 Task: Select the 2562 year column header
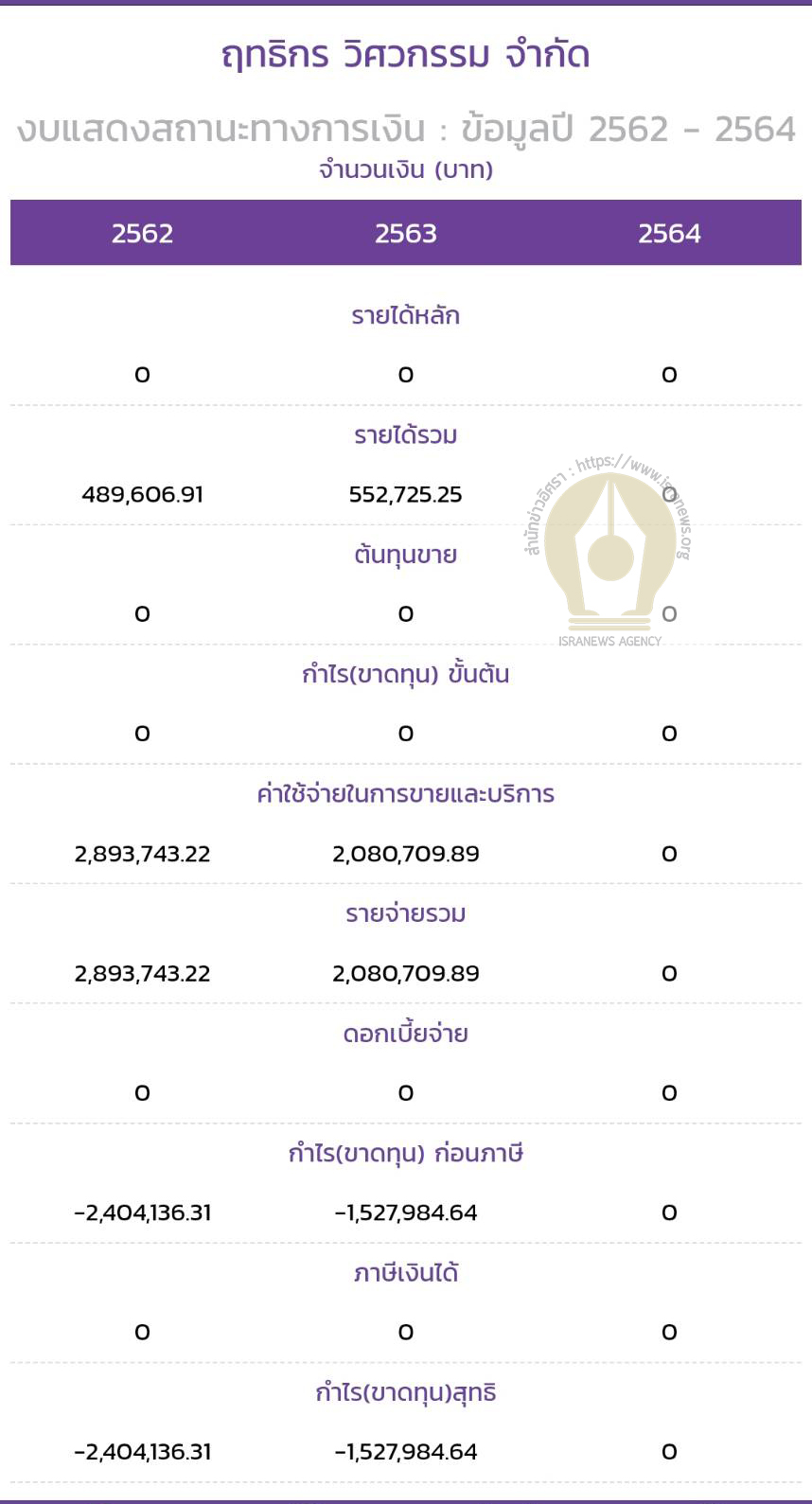click(x=142, y=233)
